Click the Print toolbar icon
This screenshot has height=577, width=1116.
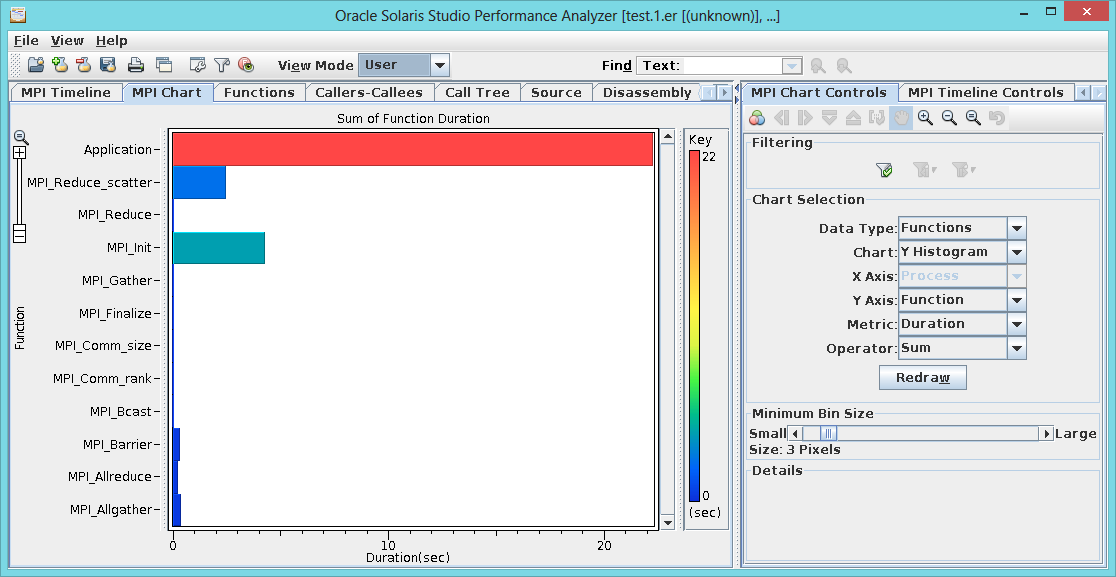[136, 65]
